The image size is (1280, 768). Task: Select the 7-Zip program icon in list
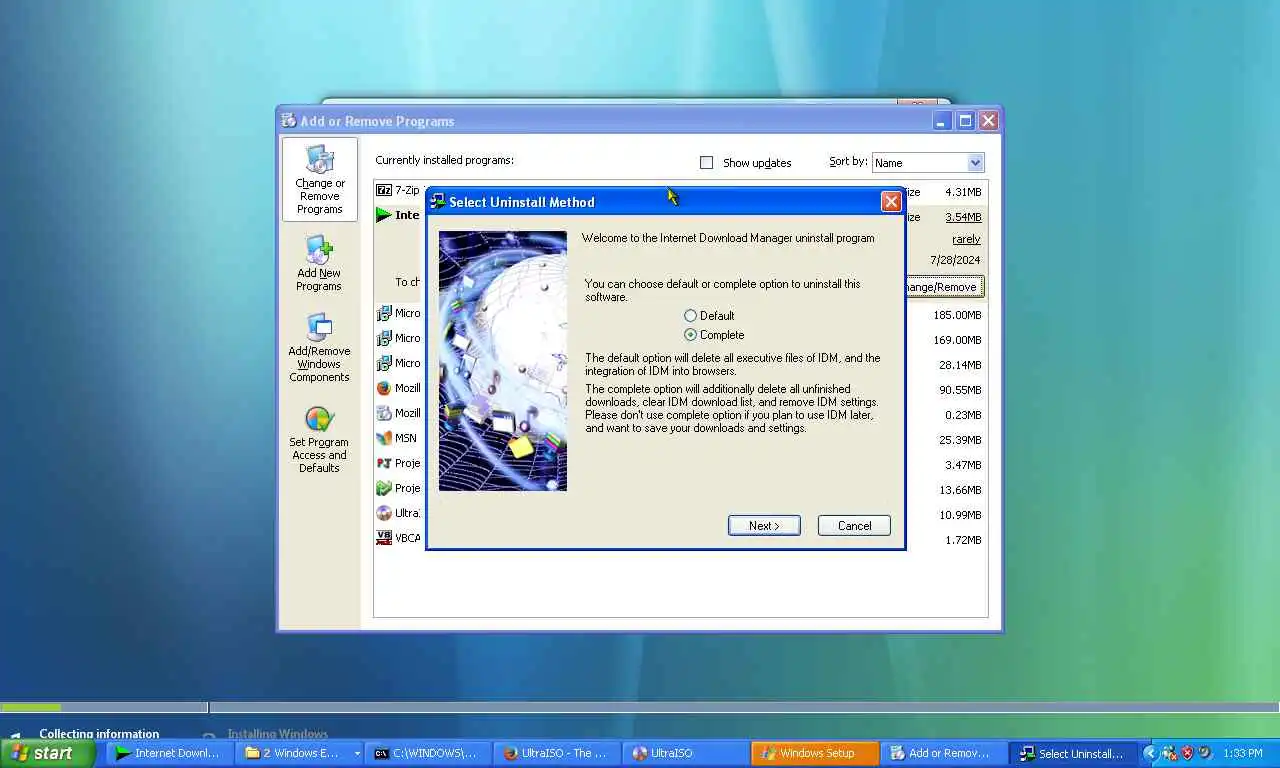[384, 190]
